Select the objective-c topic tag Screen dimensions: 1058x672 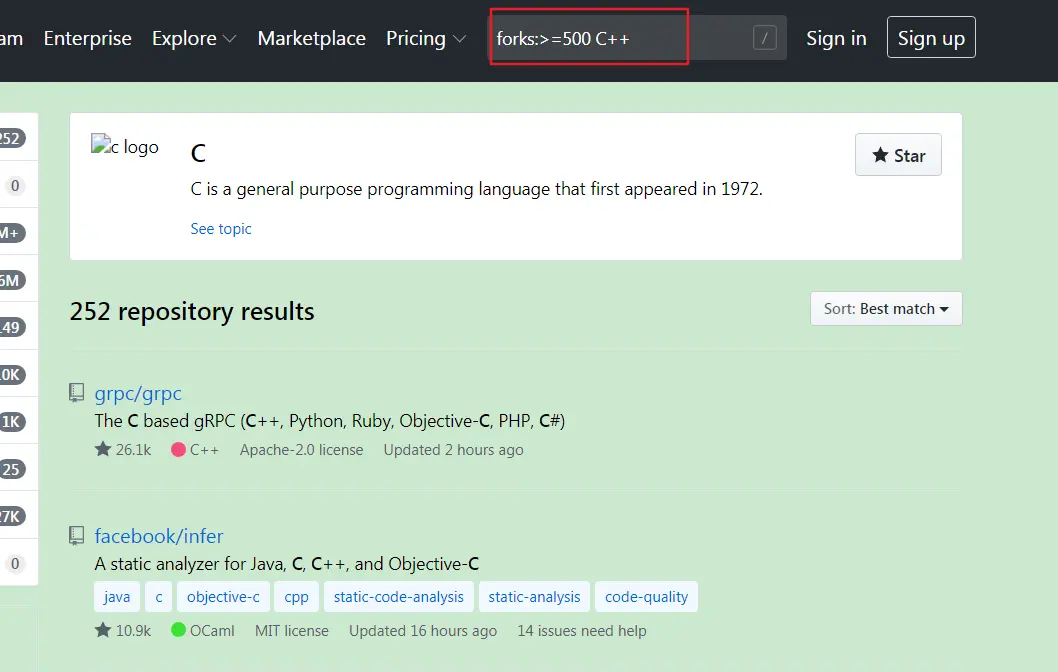[x=223, y=596]
